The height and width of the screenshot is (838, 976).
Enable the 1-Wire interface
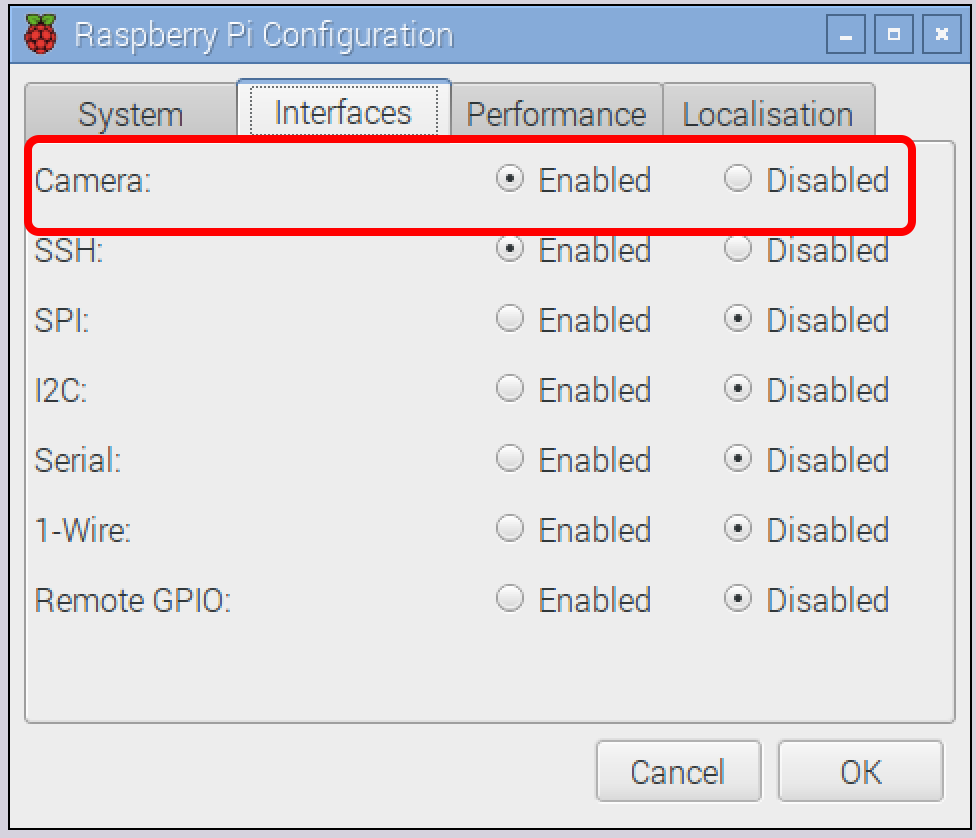click(x=510, y=530)
